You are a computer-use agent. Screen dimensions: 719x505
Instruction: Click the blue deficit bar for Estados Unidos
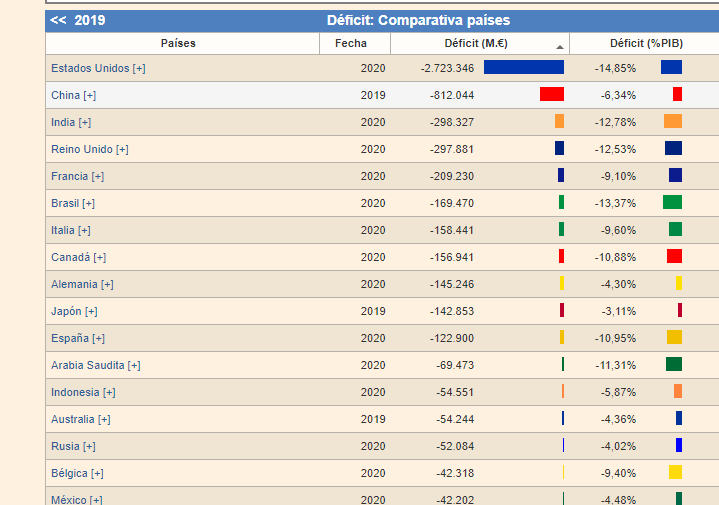coord(523,67)
